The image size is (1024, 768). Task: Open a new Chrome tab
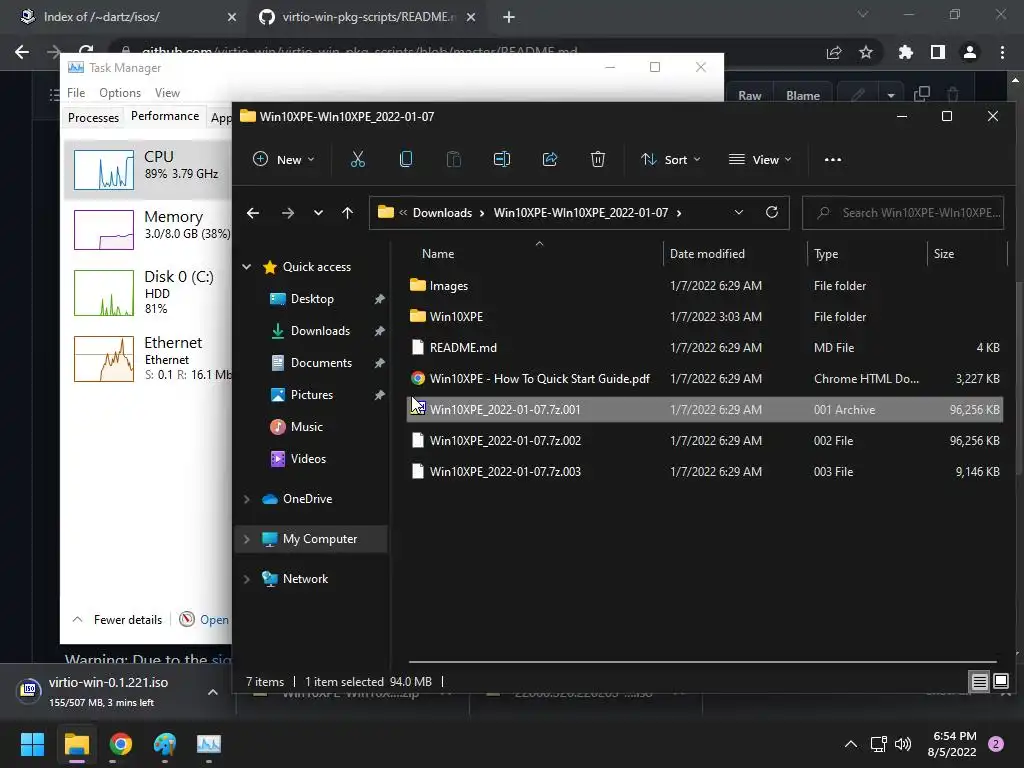509,17
